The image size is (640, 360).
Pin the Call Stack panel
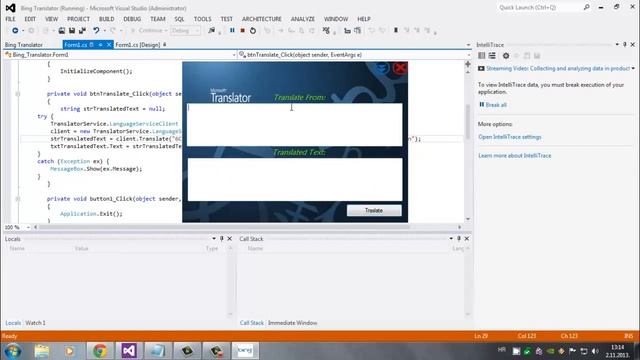pos(459,239)
